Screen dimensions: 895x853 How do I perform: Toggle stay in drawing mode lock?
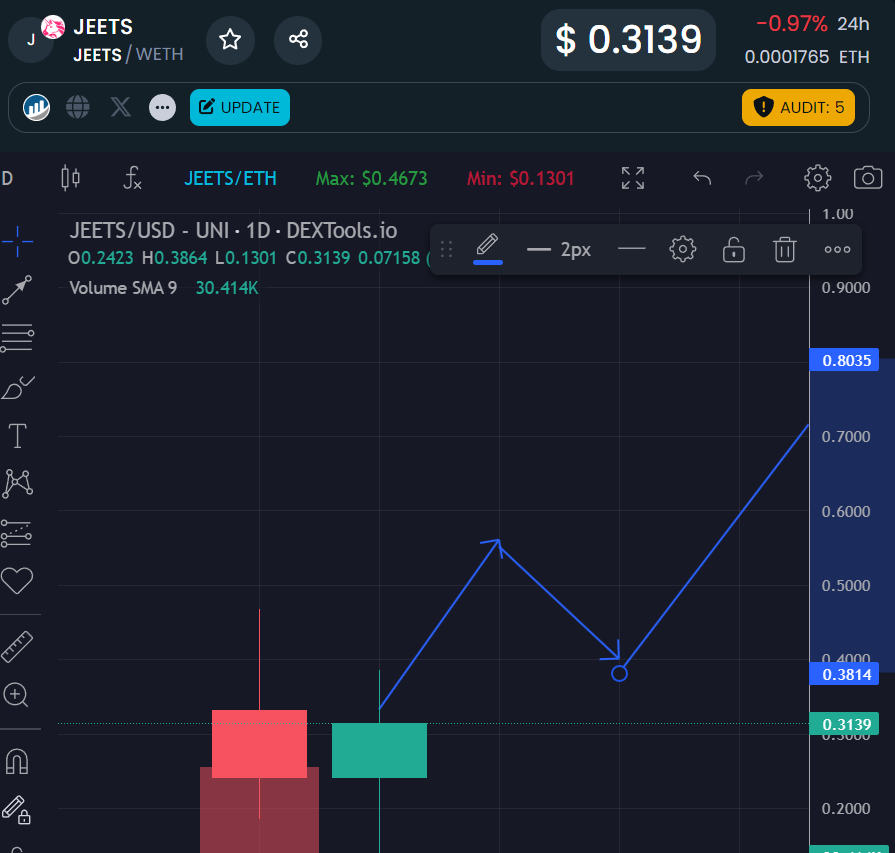[x=16, y=810]
